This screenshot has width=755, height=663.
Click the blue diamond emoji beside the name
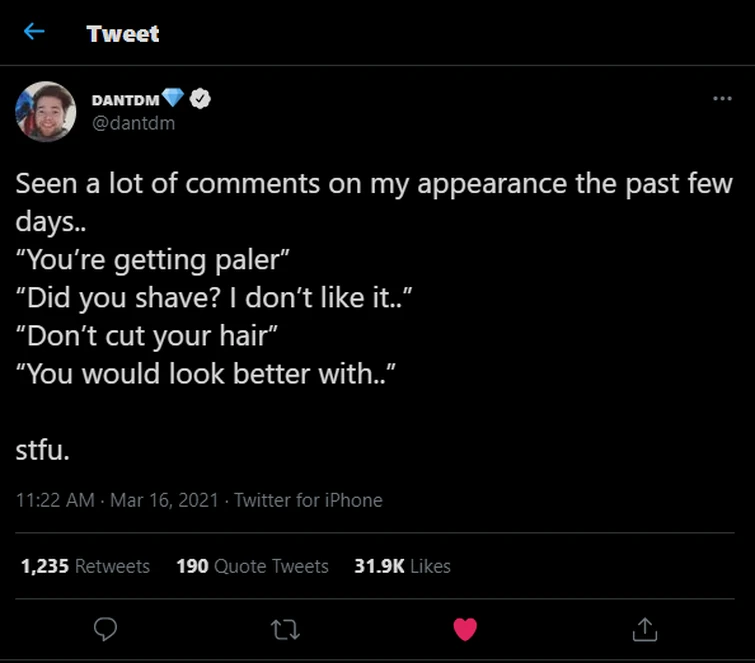point(173,98)
